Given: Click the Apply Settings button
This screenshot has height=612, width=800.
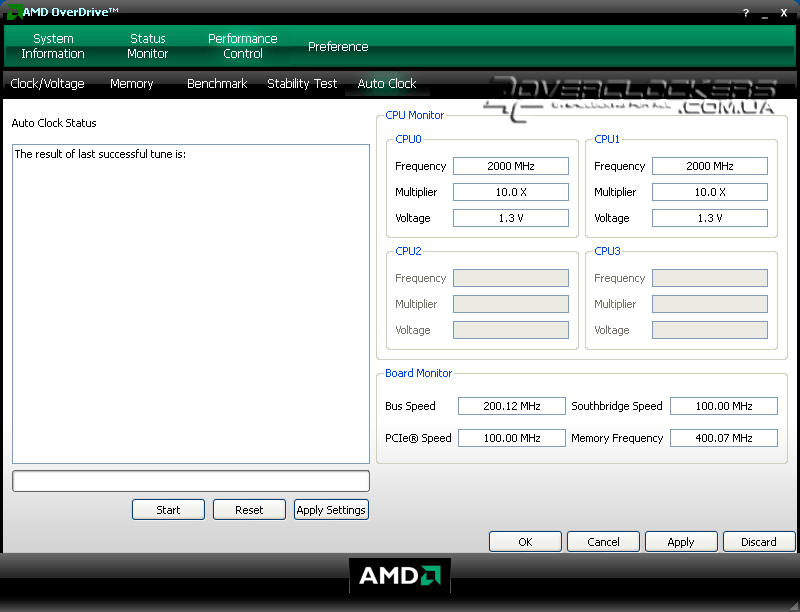Looking at the screenshot, I should coord(331,509).
